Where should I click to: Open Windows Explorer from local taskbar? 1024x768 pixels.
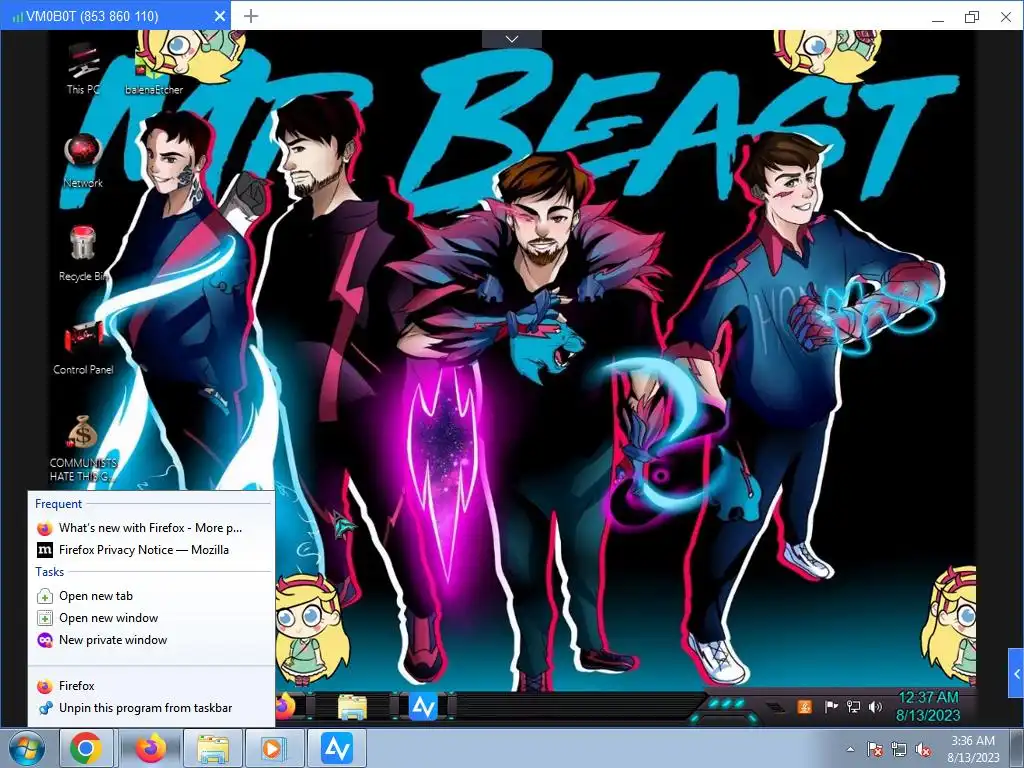click(213, 748)
